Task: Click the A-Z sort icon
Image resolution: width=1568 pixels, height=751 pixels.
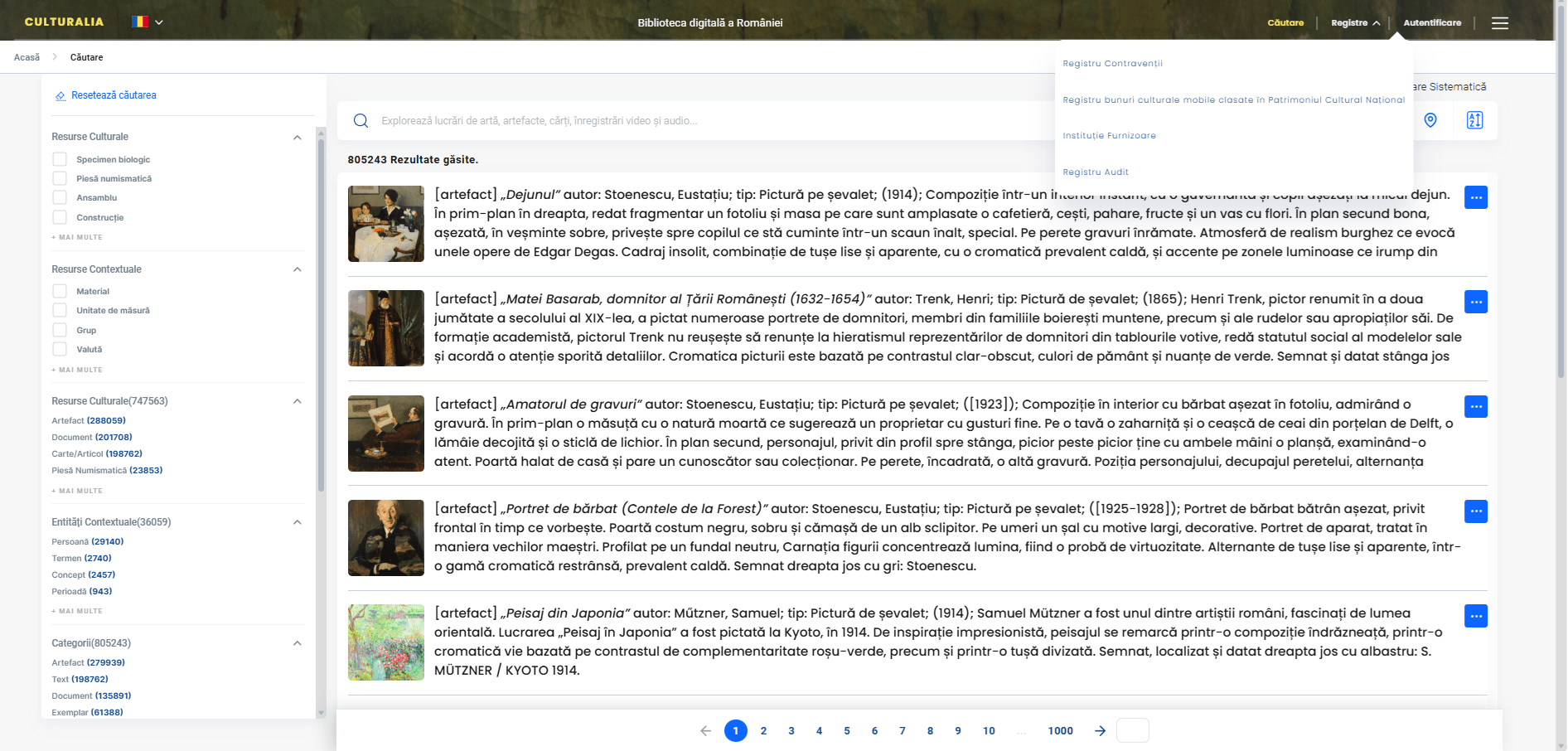Action: pyautogui.click(x=1474, y=120)
